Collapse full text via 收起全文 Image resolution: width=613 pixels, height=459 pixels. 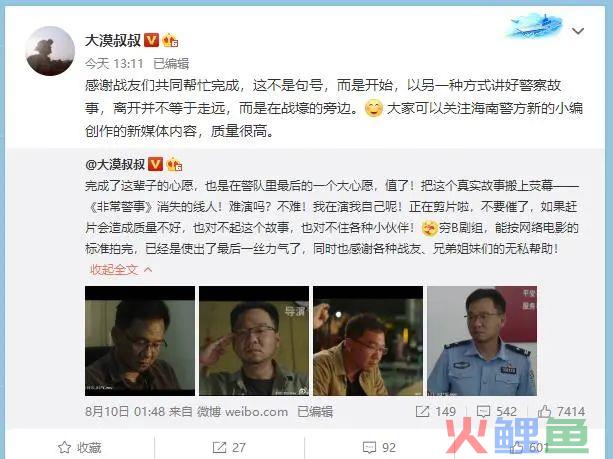(x=120, y=269)
